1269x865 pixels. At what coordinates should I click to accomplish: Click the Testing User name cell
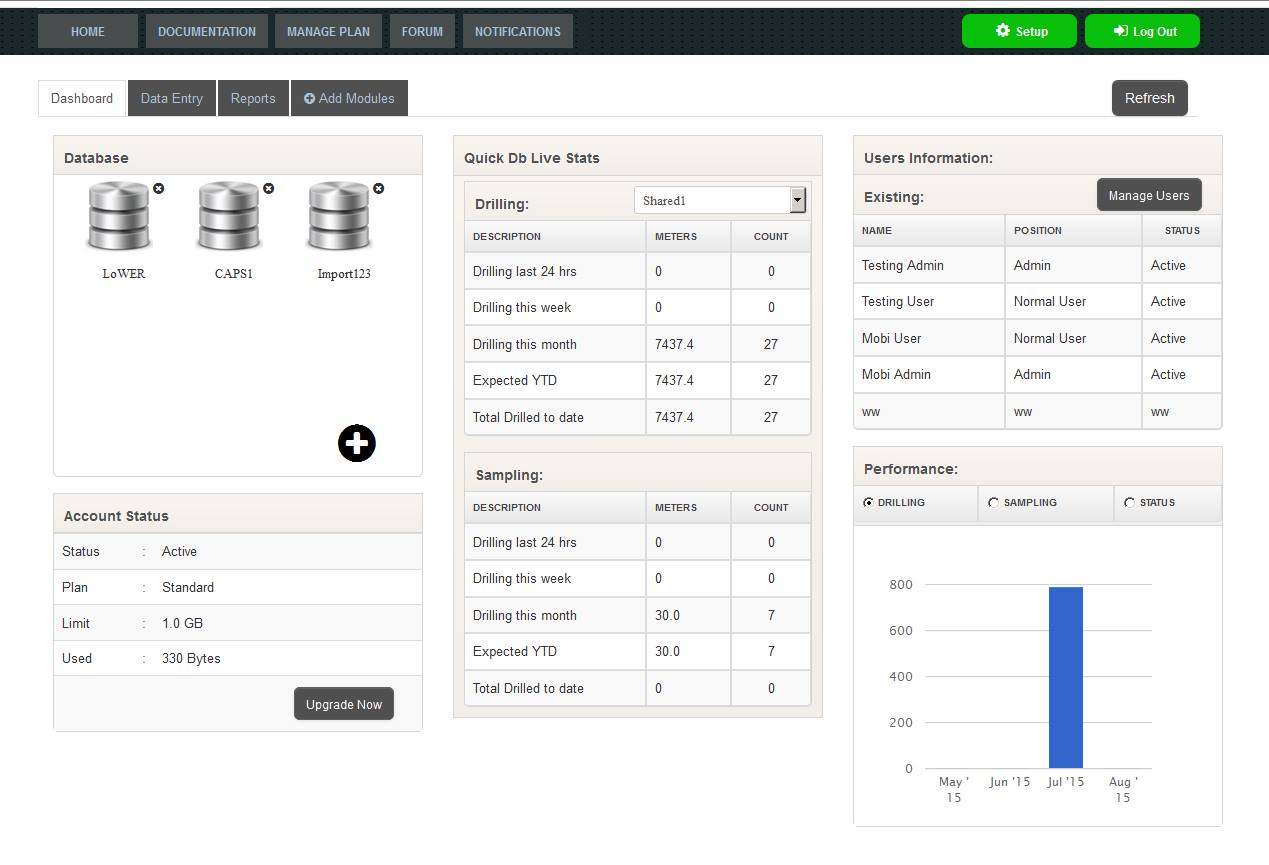coord(929,301)
